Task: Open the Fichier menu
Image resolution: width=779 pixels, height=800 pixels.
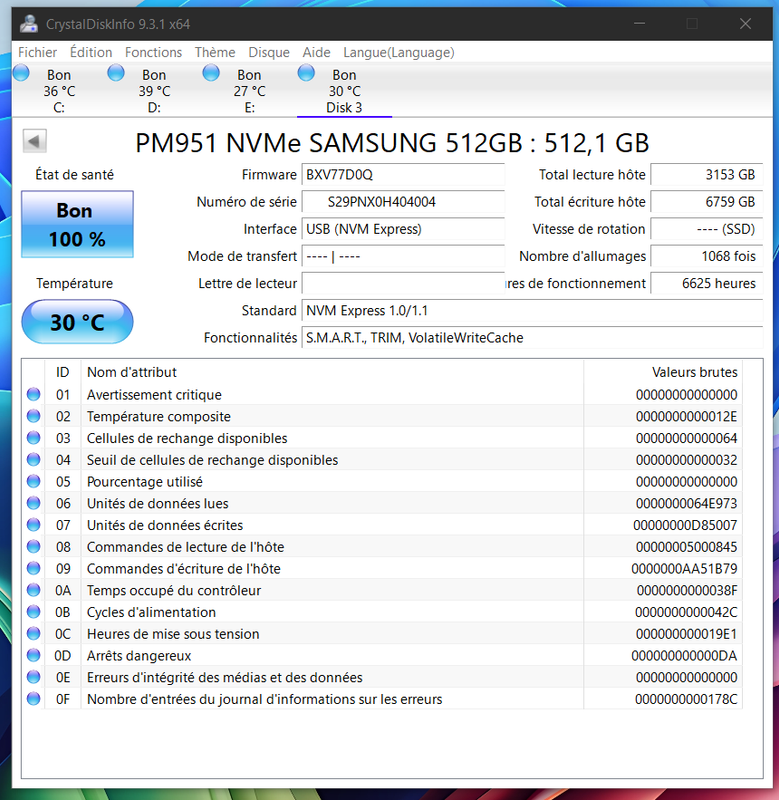Action: point(37,52)
